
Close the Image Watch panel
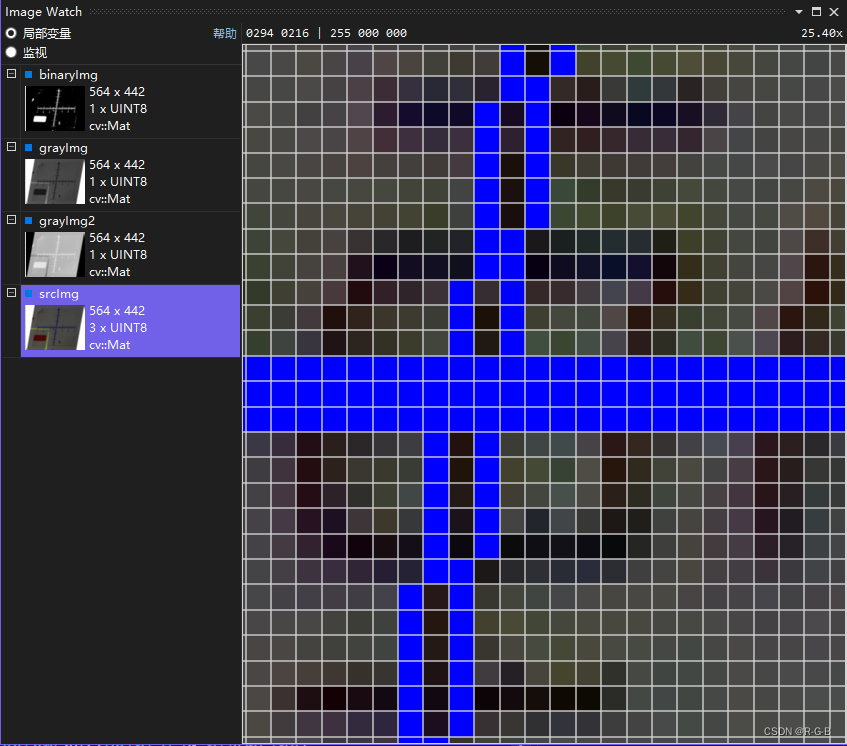pos(834,11)
